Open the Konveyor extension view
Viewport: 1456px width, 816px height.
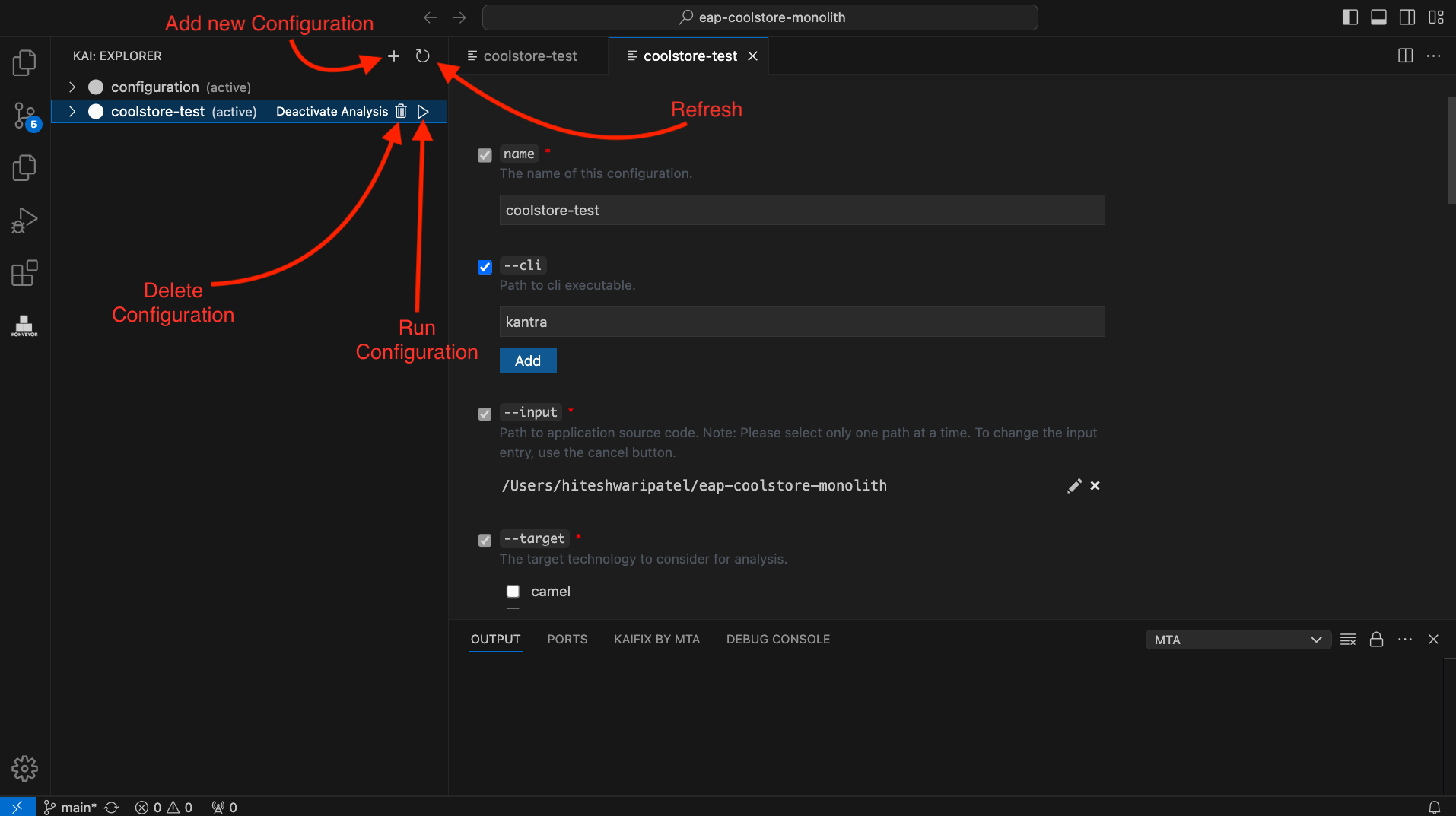pos(24,325)
